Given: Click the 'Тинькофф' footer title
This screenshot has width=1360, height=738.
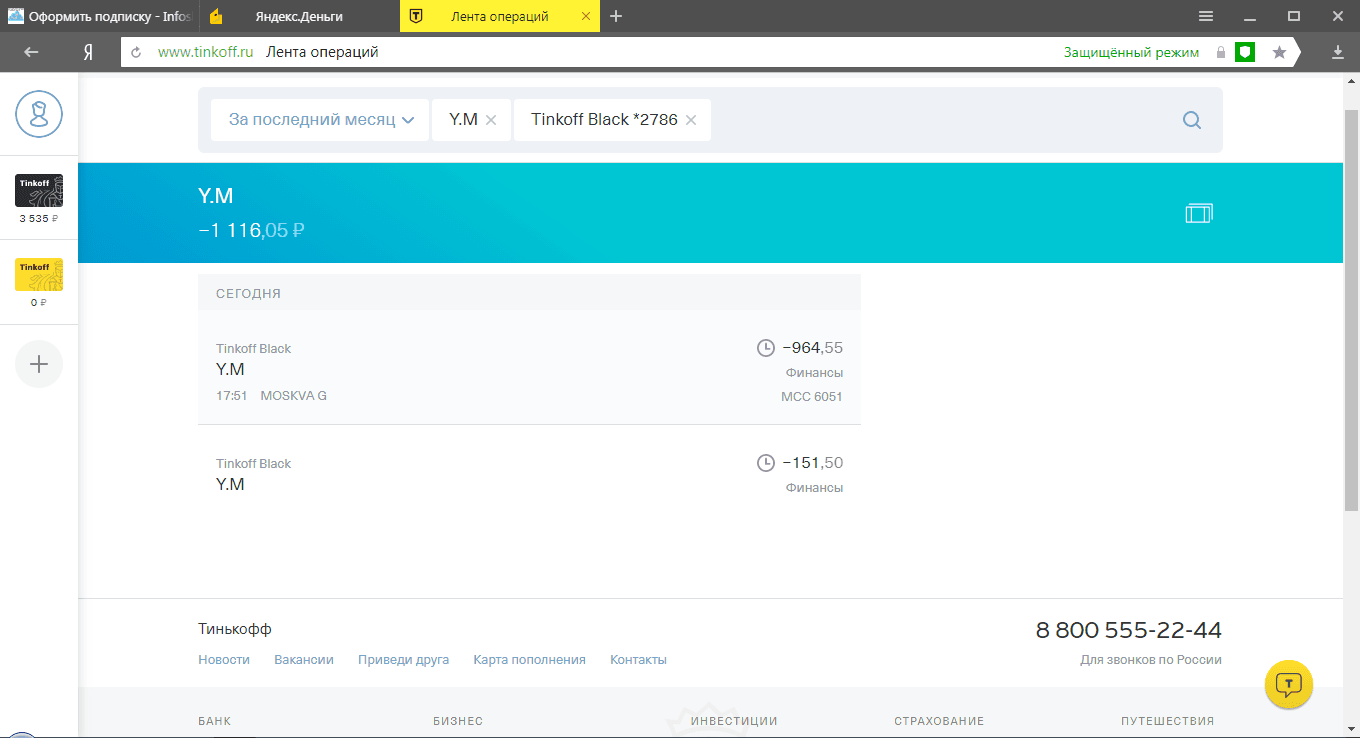Looking at the screenshot, I should [x=235, y=629].
